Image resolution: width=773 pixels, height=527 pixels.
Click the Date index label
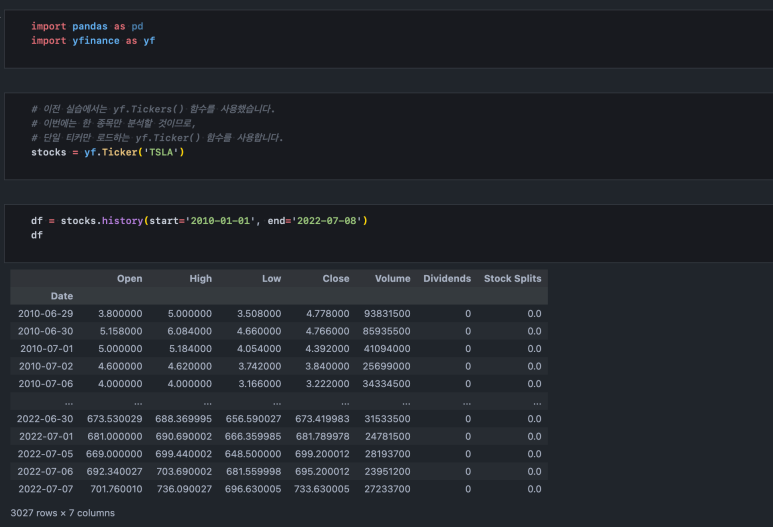click(x=62, y=296)
